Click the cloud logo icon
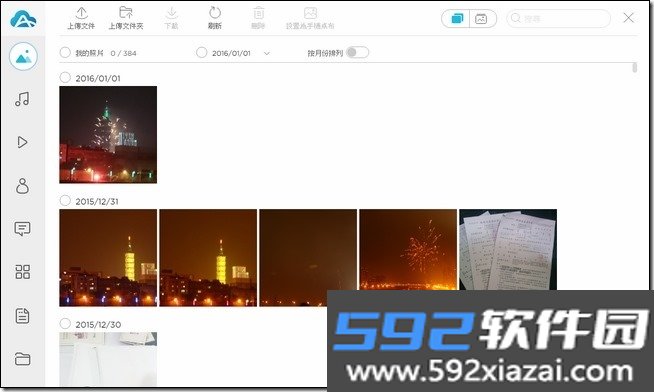 click(23, 19)
